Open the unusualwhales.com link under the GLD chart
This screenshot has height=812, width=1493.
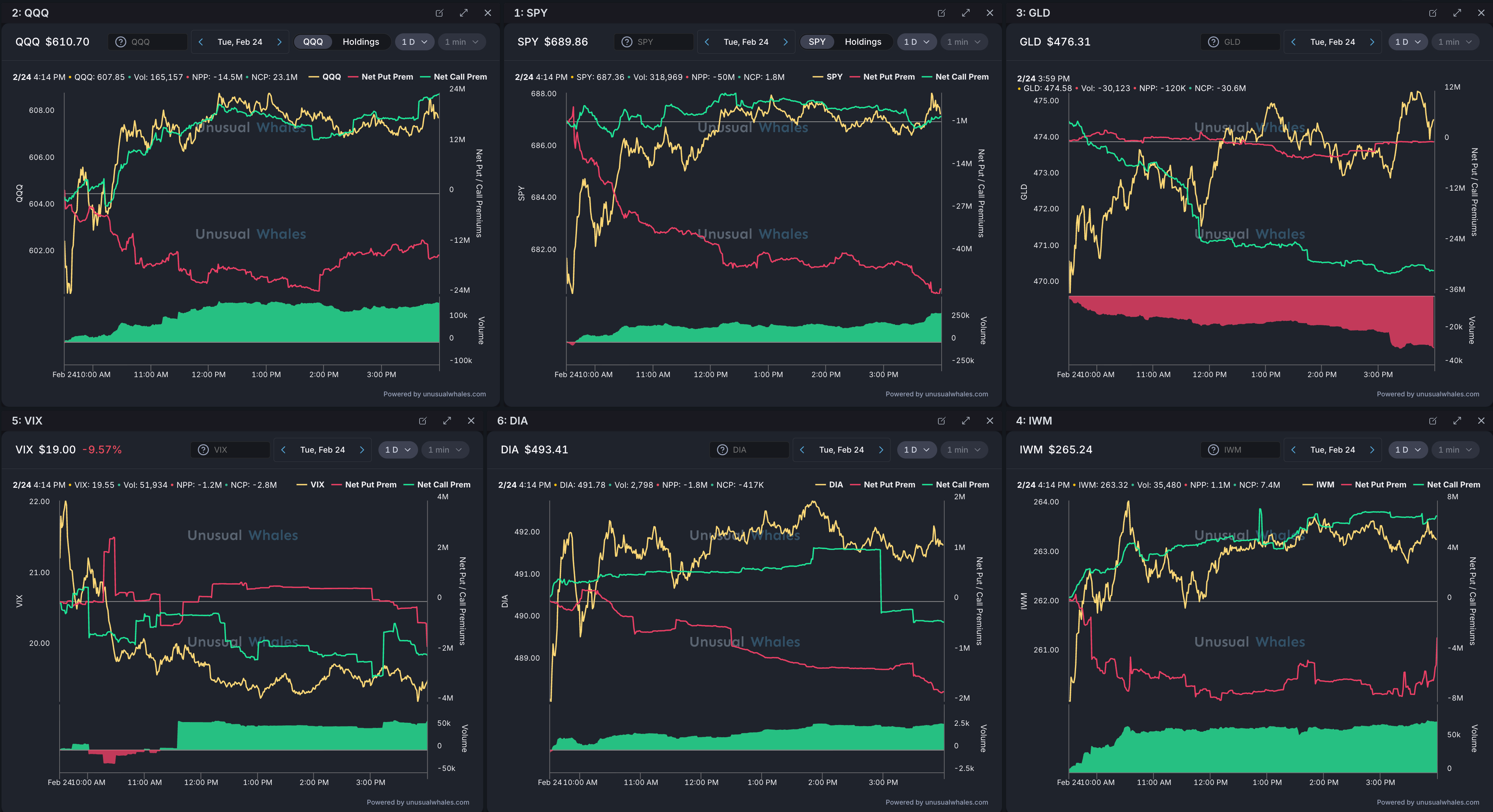coord(1447,394)
